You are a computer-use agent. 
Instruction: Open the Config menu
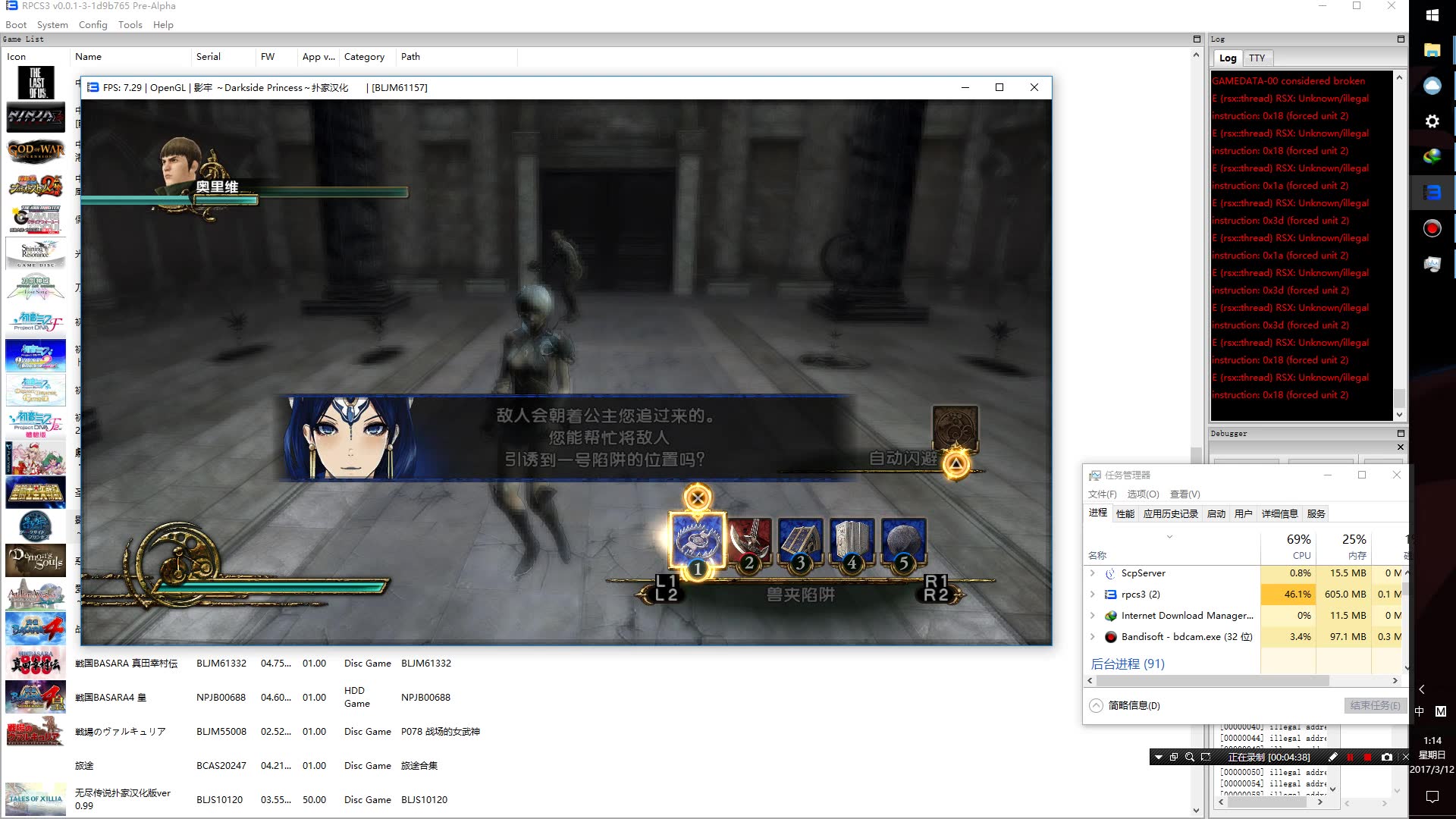pos(93,24)
